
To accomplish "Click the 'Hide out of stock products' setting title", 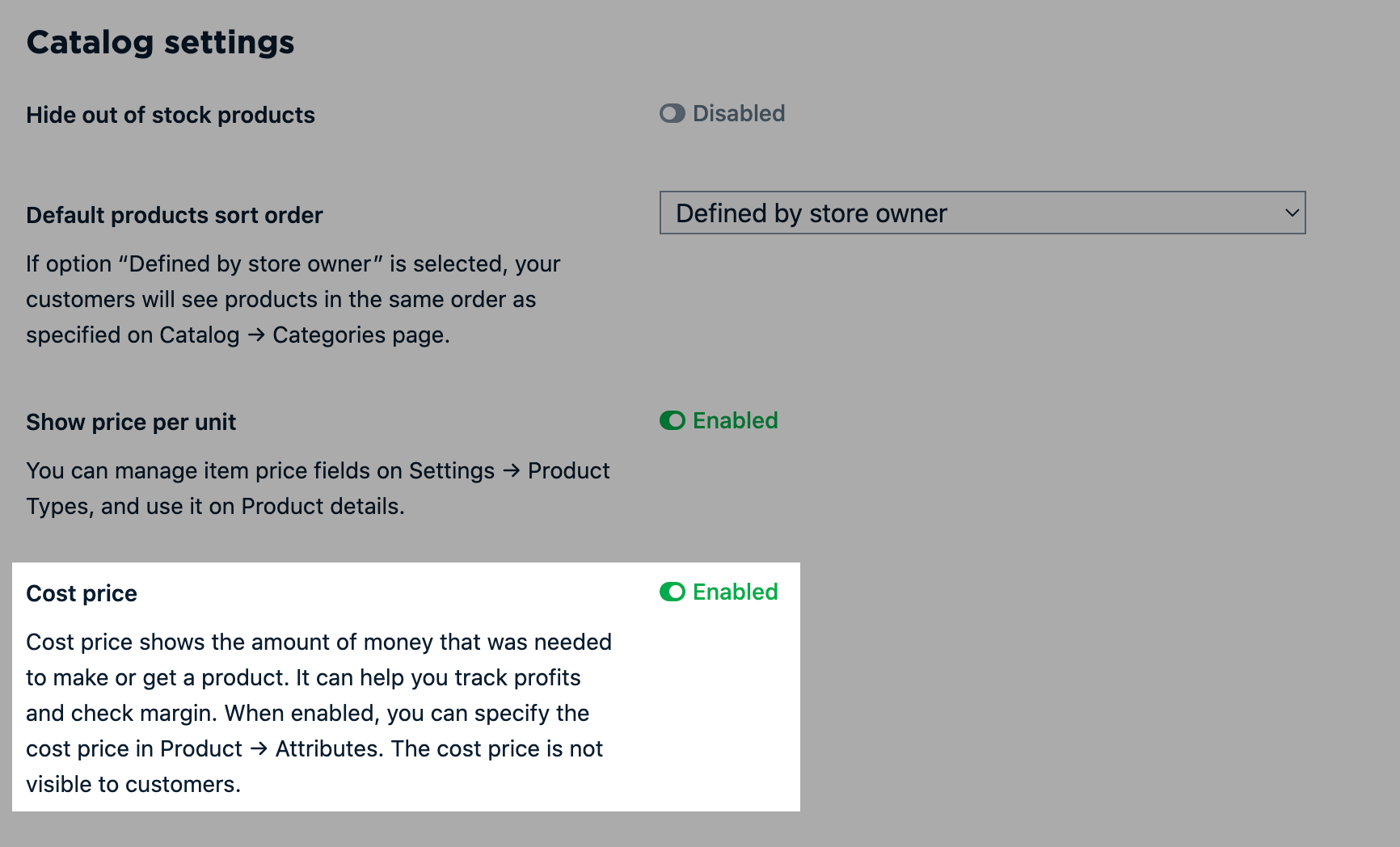I will (170, 116).
